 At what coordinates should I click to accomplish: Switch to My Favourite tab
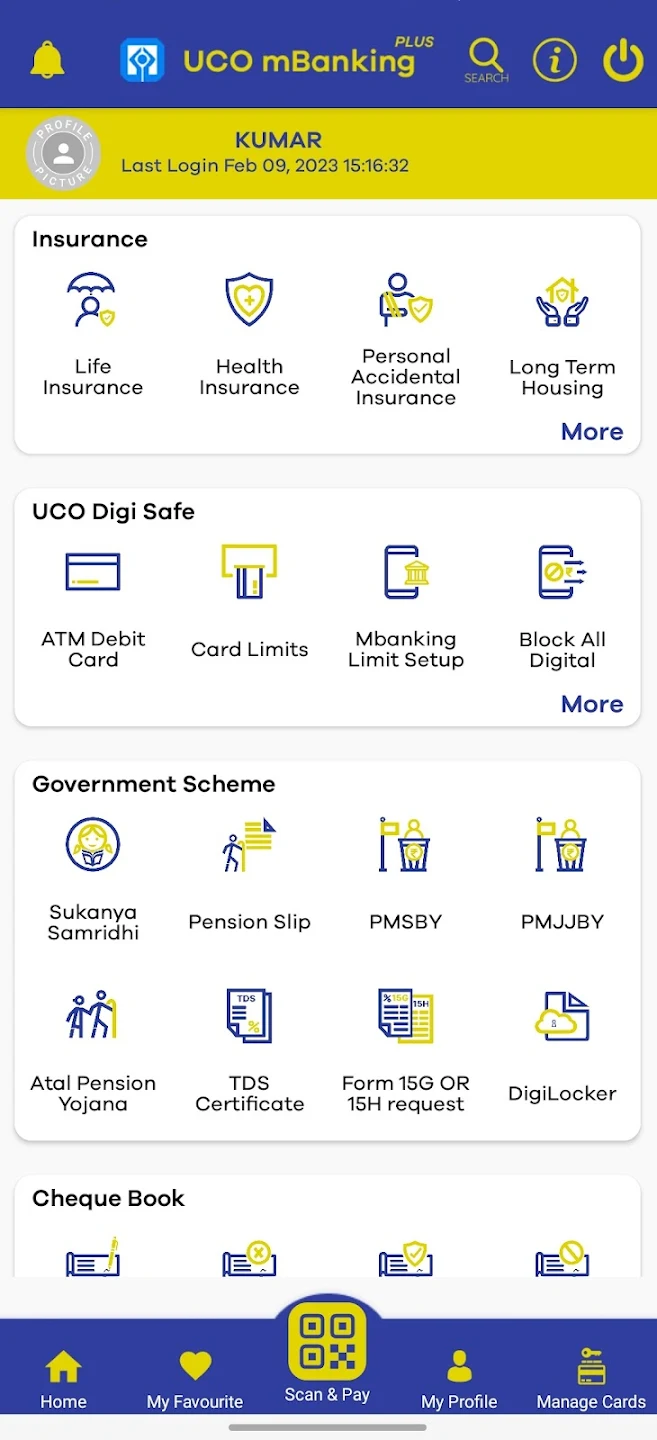pyautogui.click(x=195, y=1380)
